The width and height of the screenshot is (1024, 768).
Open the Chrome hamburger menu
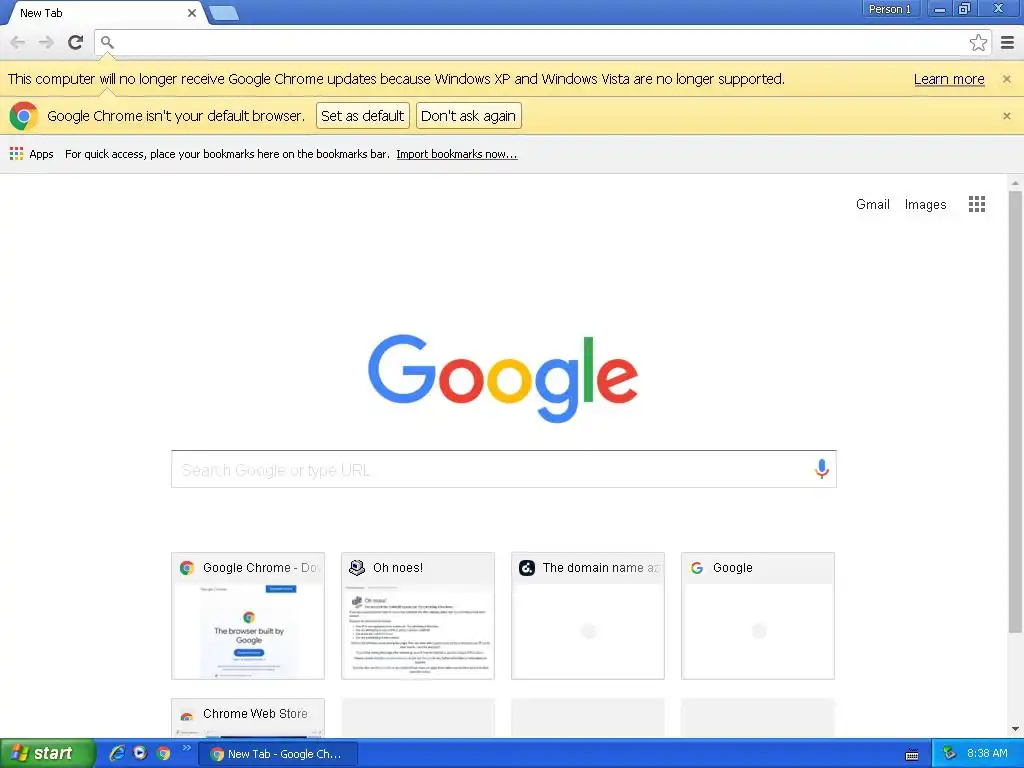tap(1008, 42)
